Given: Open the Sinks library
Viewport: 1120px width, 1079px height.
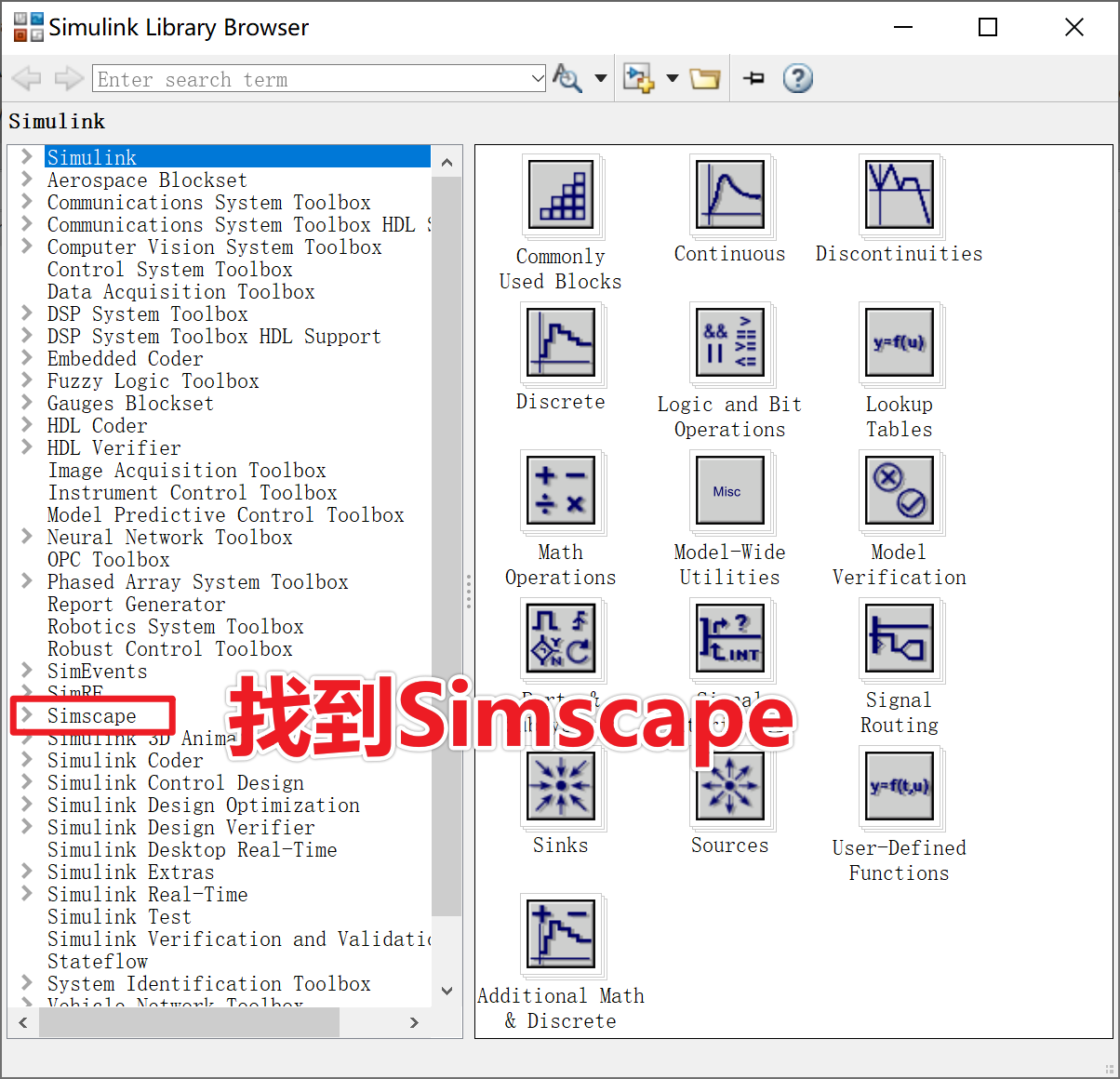Looking at the screenshot, I should 560,787.
